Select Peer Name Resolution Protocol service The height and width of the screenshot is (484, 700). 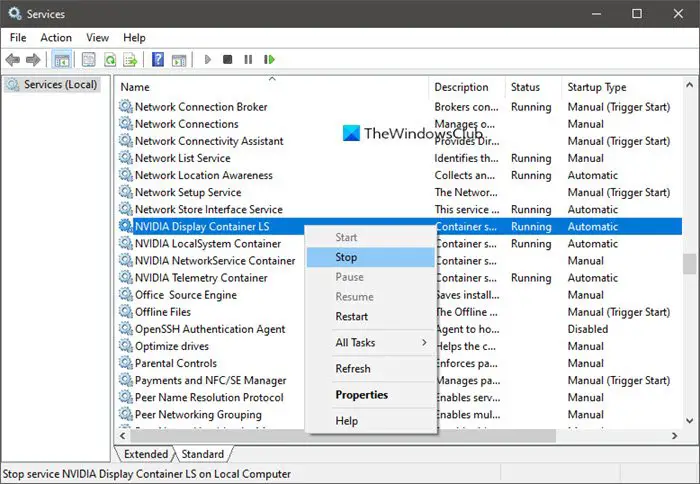coord(209,397)
